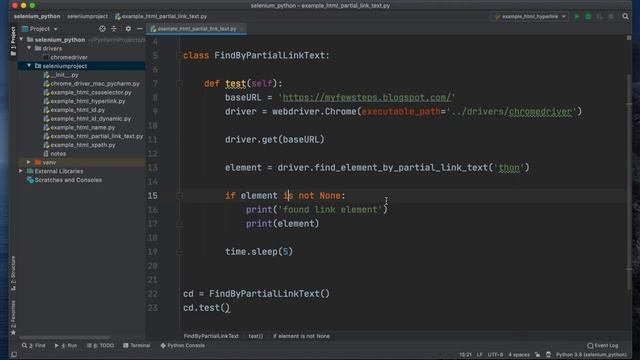Click line number 15 in the gutter
640x360 pixels.
tap(153, 196)
